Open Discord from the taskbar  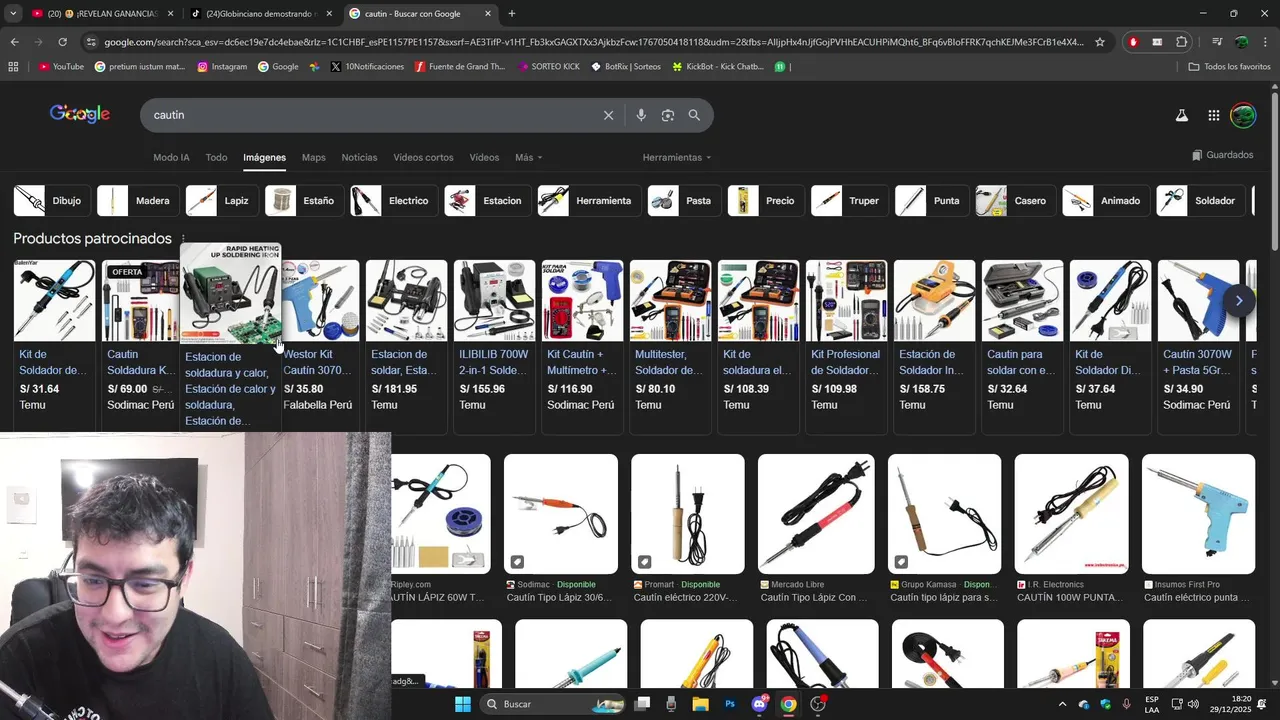click(759, 704)
